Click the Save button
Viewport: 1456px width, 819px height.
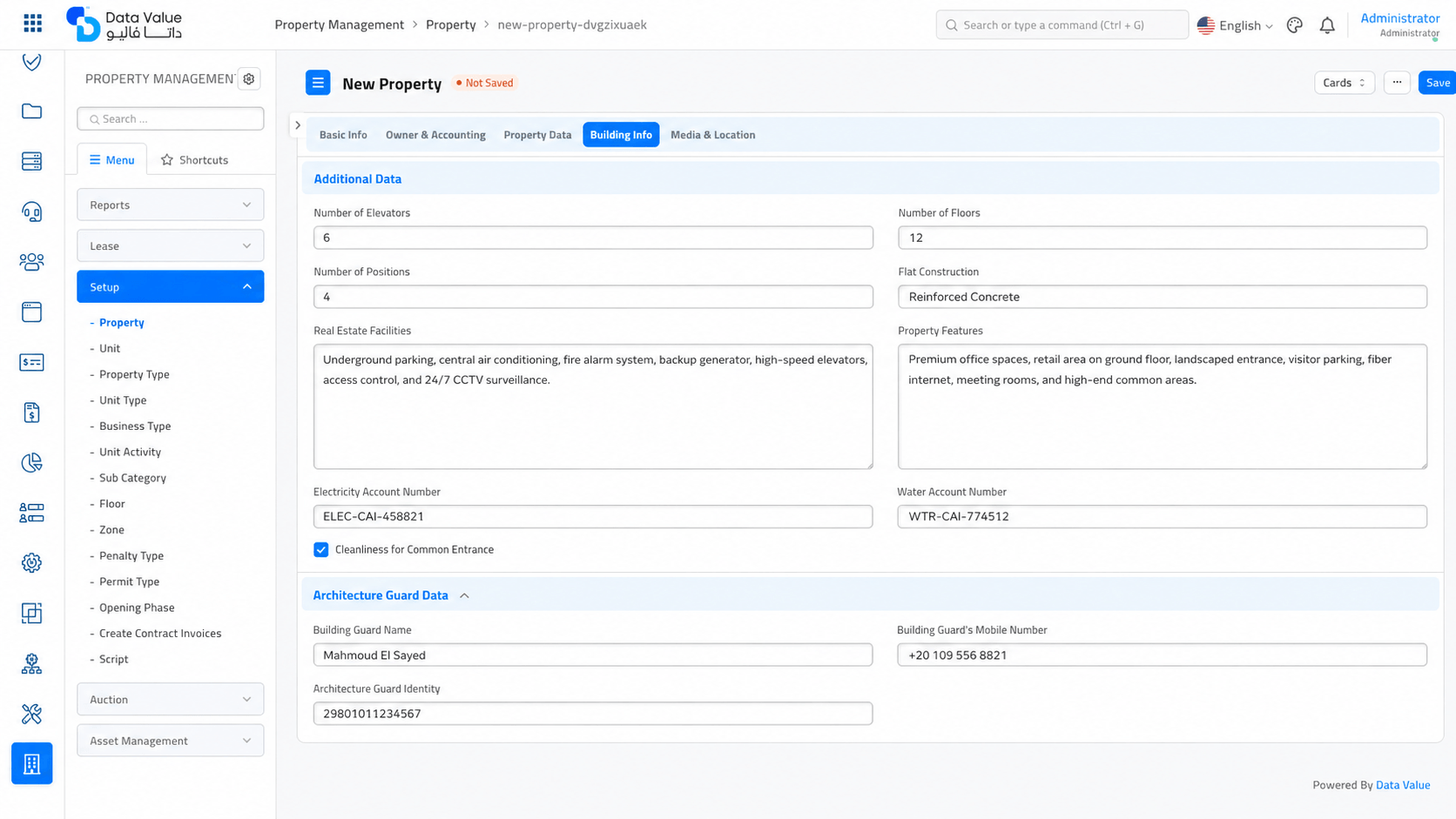pyautogui.click(x=1438, y=83)
